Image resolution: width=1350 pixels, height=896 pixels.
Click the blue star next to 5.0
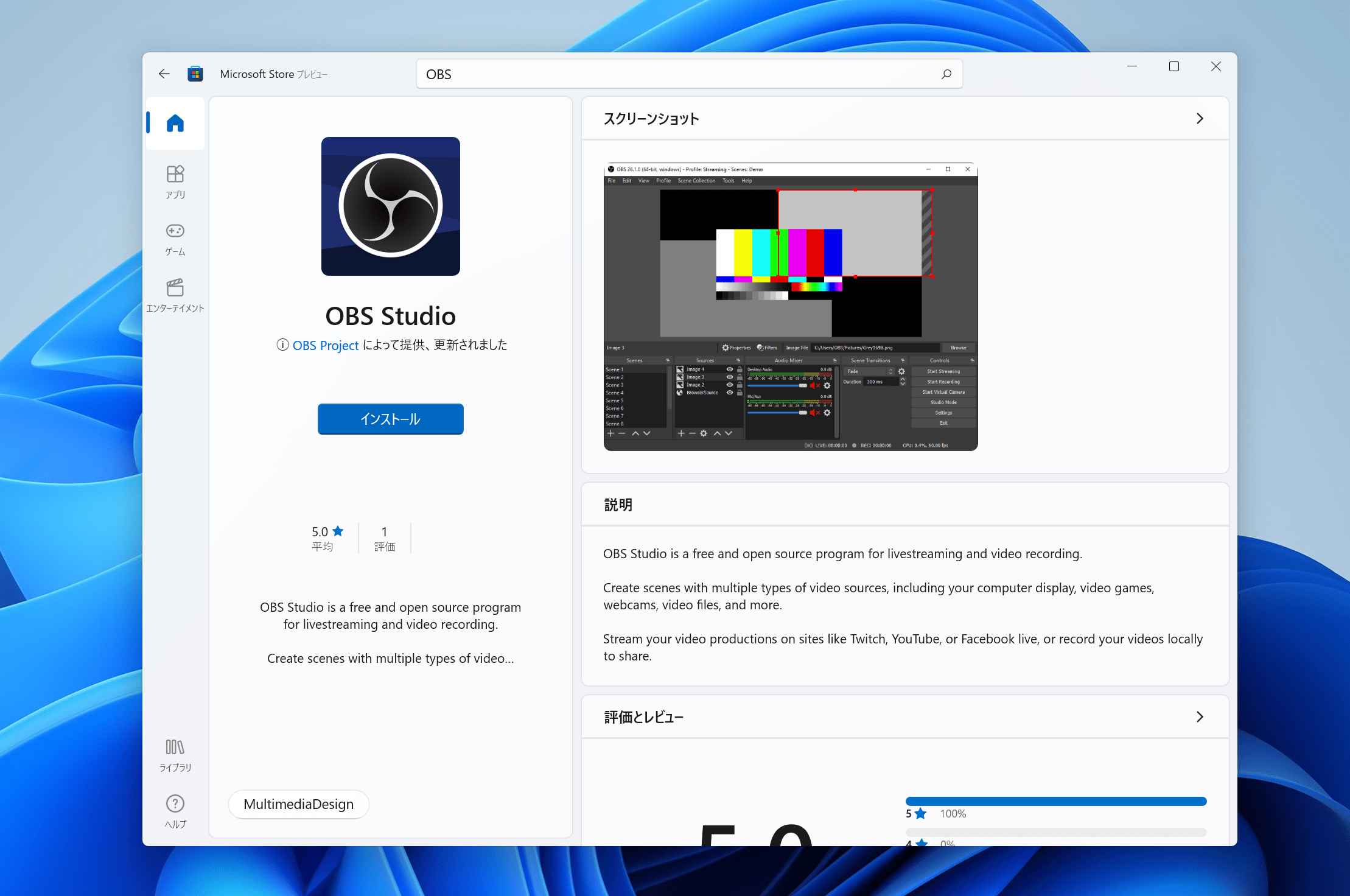point(338,531)
